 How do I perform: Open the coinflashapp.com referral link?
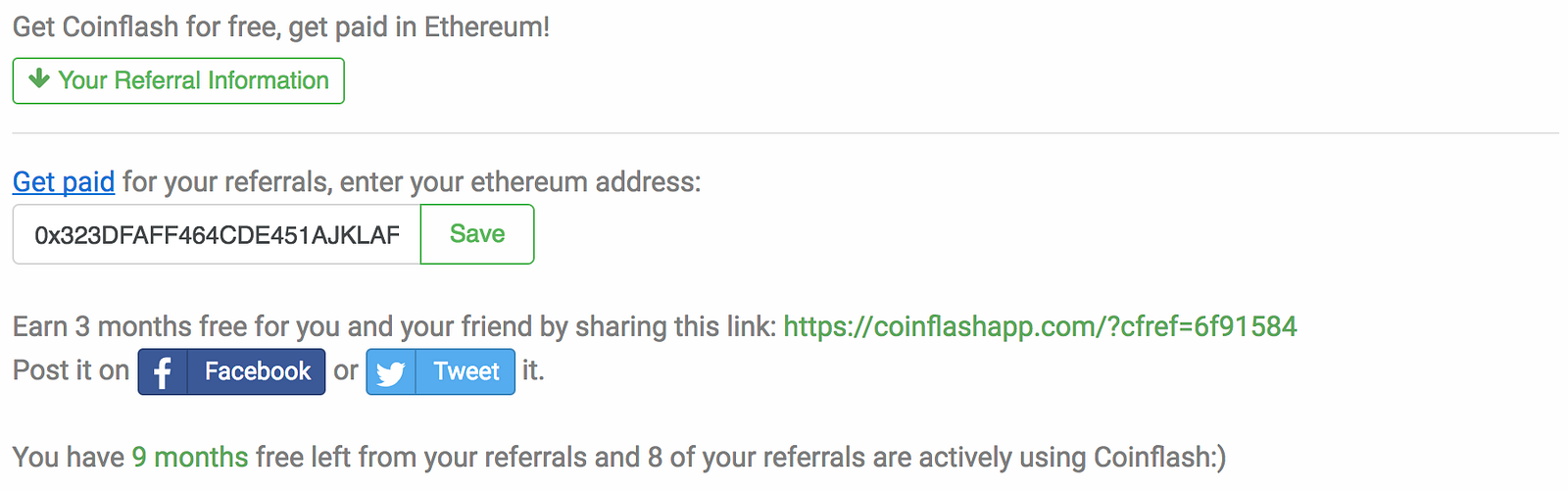[x=1040, y=326]
